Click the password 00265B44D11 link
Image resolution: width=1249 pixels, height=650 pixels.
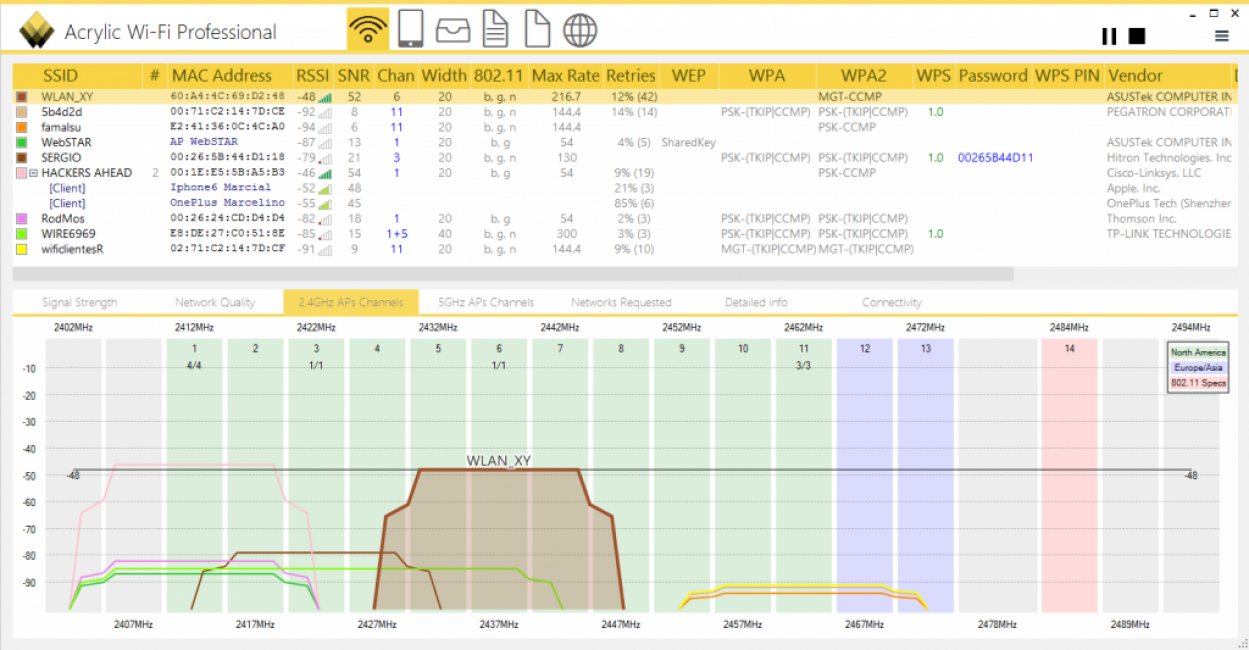pyautogui.click(x=995, y=157)
